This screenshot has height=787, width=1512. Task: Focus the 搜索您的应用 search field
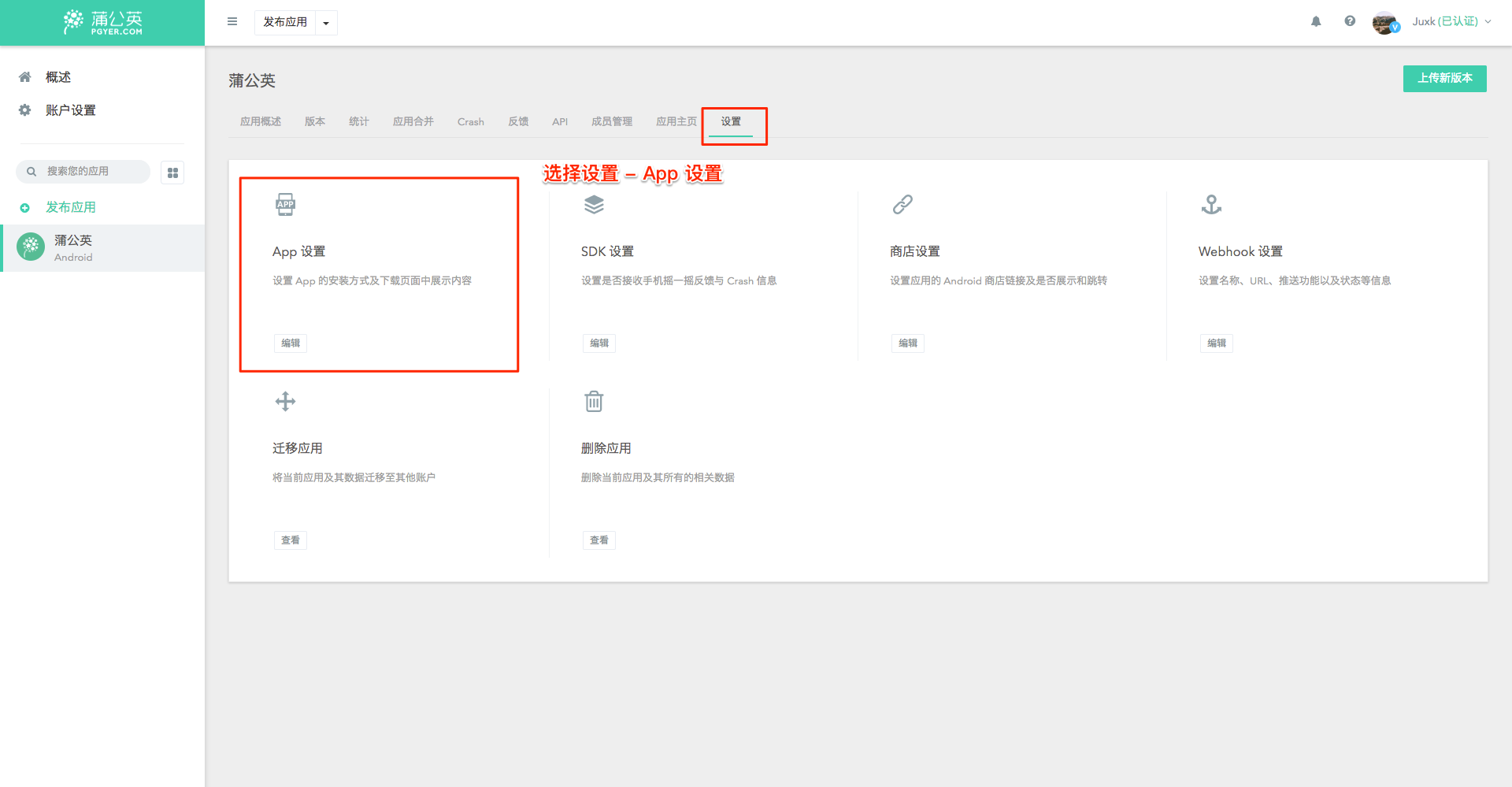point(83,171)
